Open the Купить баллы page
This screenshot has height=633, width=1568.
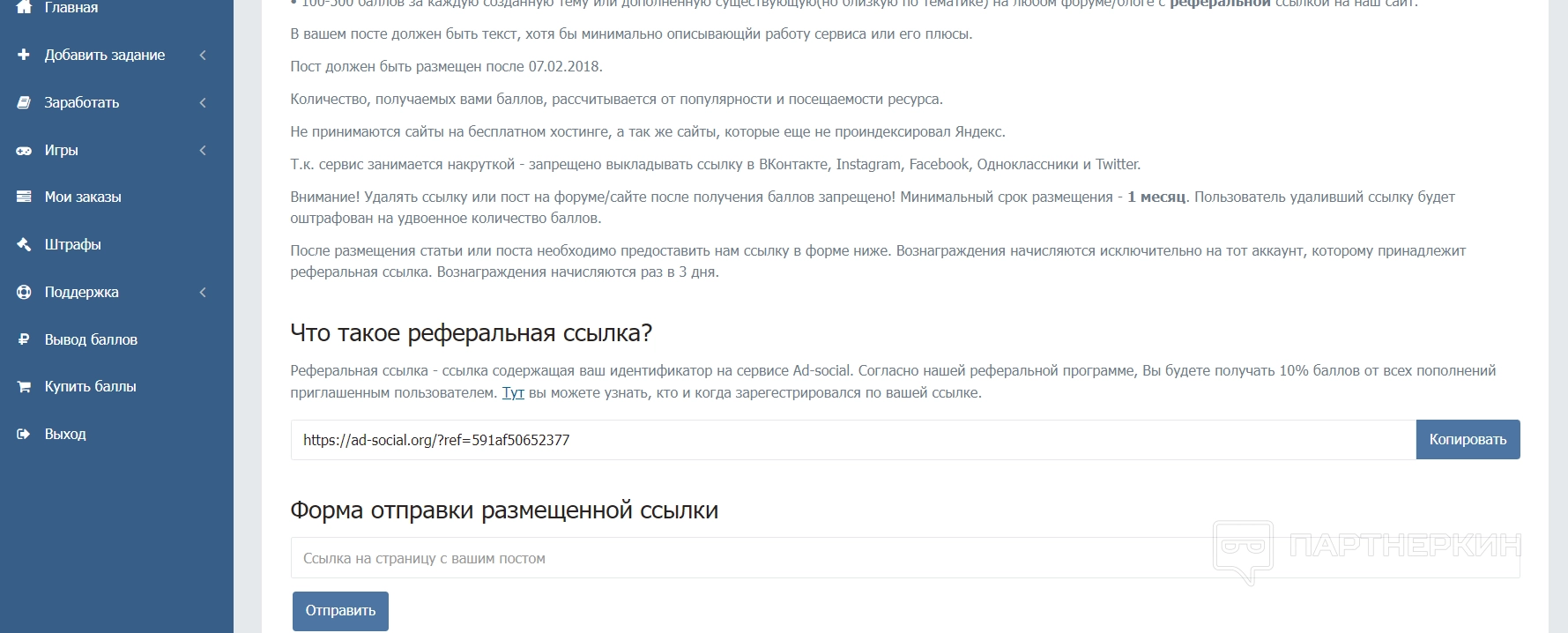(x=91, y=386)
